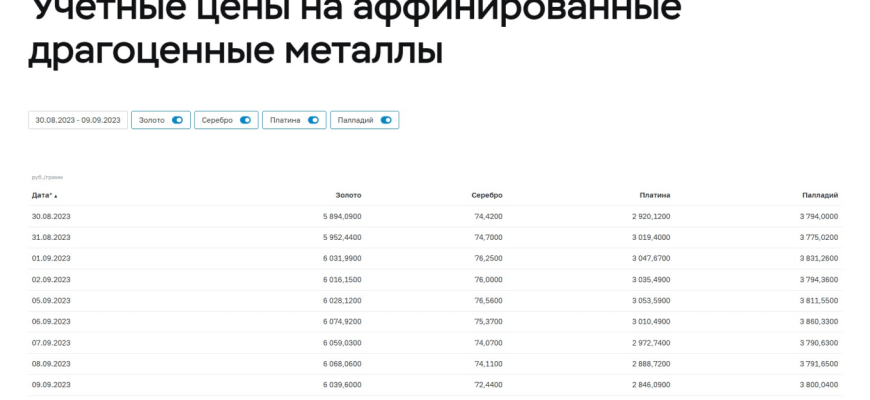Open the date range field 30.08.2023 - 09.09.2023
The height and width of the screenshot is (400, 870).
click(x=78, y=120)
